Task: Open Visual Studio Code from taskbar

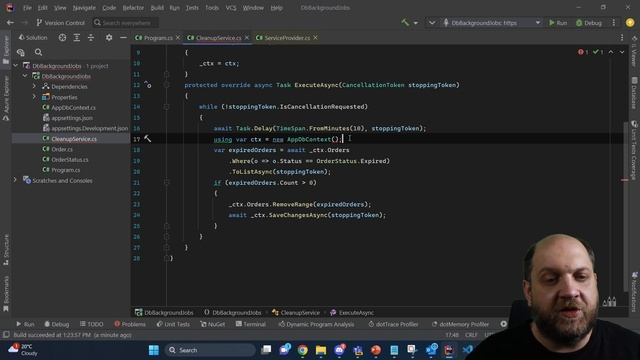Action: tap(468, 350)
